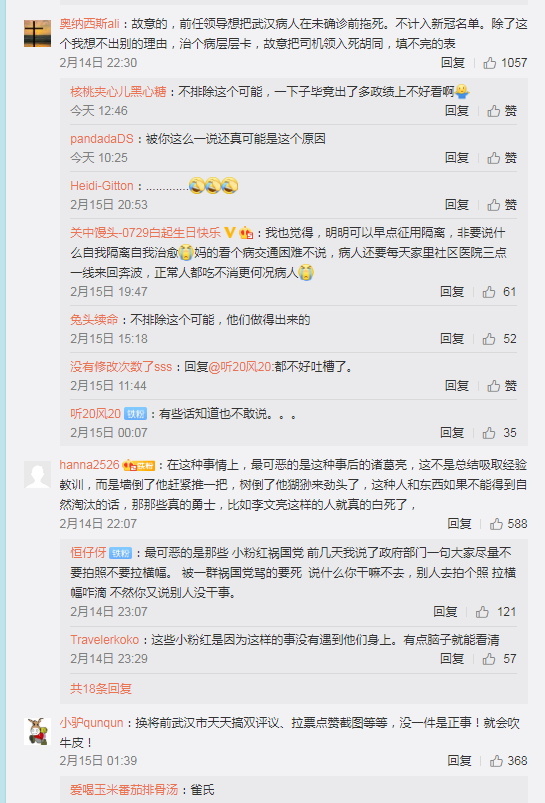Open hanna2526's default avatar
Screen dimensions: 545x803
(37, 474)
